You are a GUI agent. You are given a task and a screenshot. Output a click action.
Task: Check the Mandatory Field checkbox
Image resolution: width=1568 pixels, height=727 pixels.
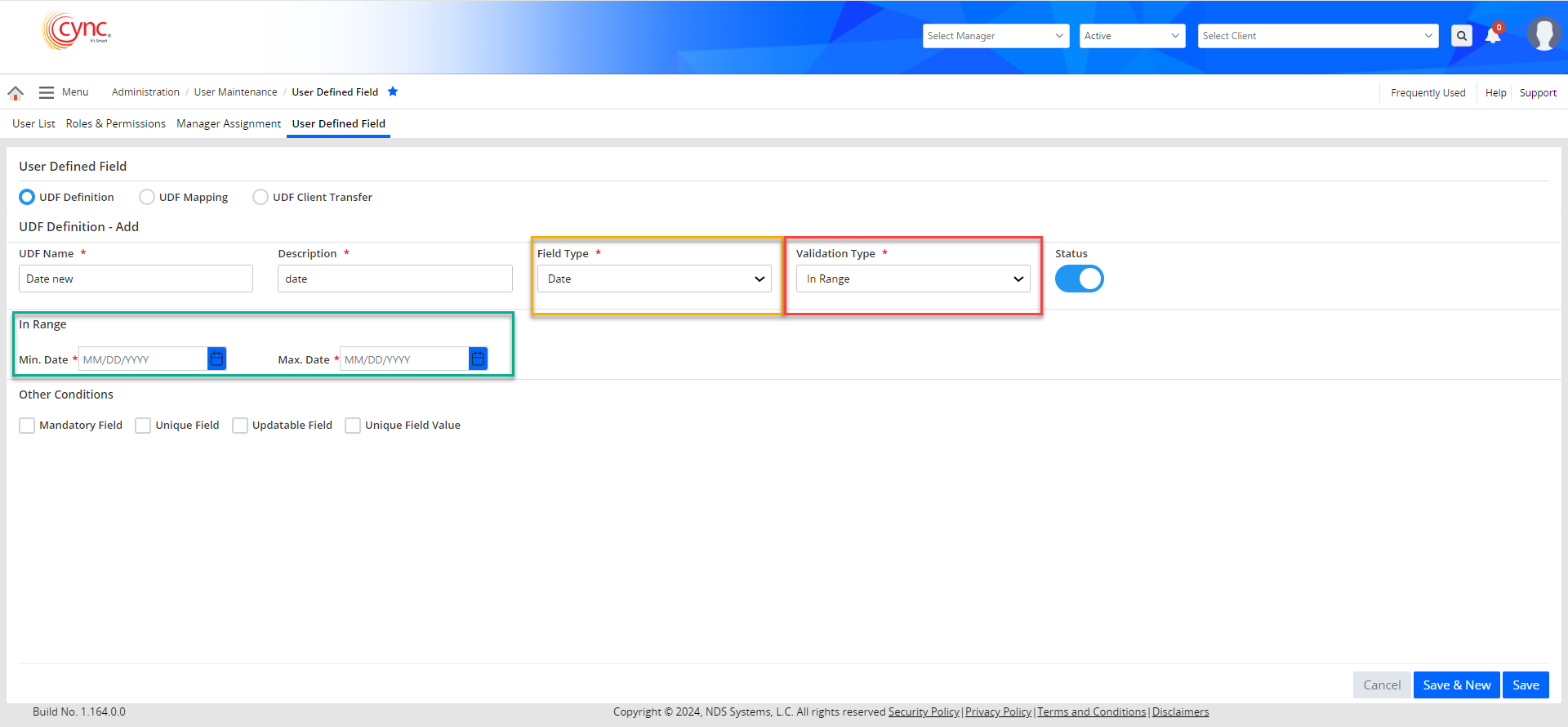pyautogui.click(x=27, y=426)
